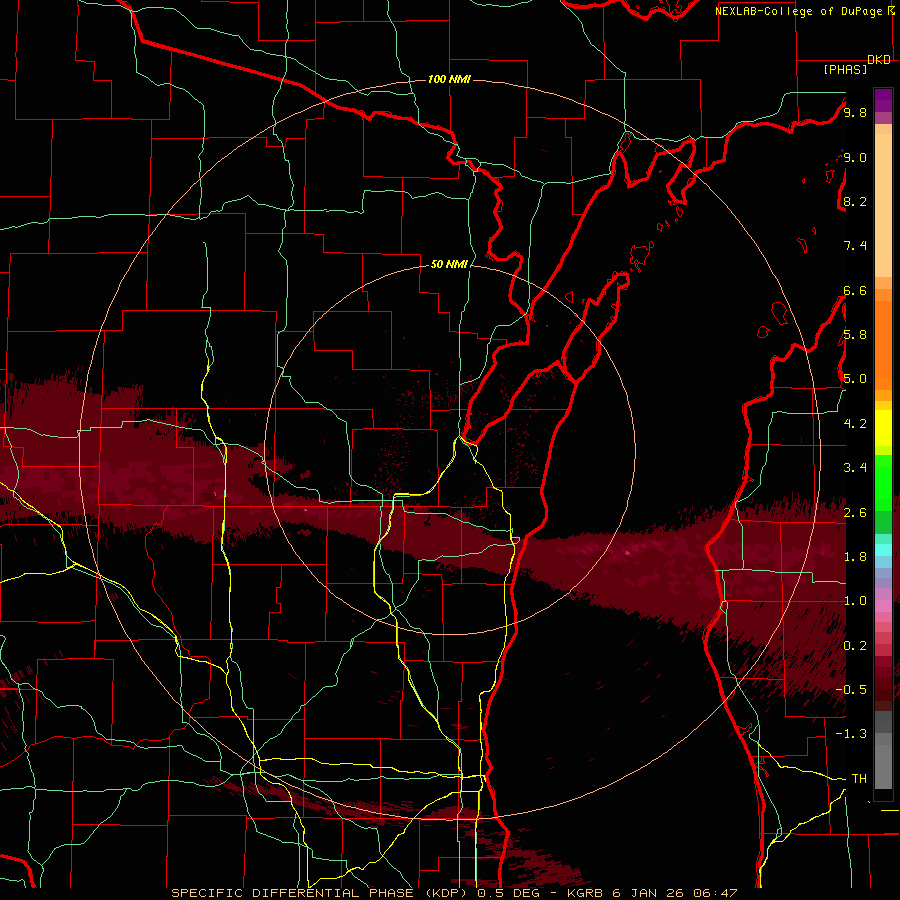Click the 7.4 scale value

(x=855, y=246)
